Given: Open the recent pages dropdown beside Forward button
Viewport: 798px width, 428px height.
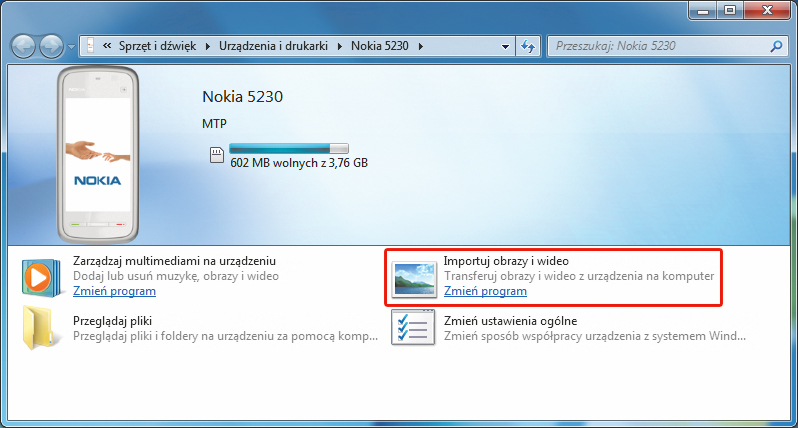Looking at the screenshot, I should point(70,47).
